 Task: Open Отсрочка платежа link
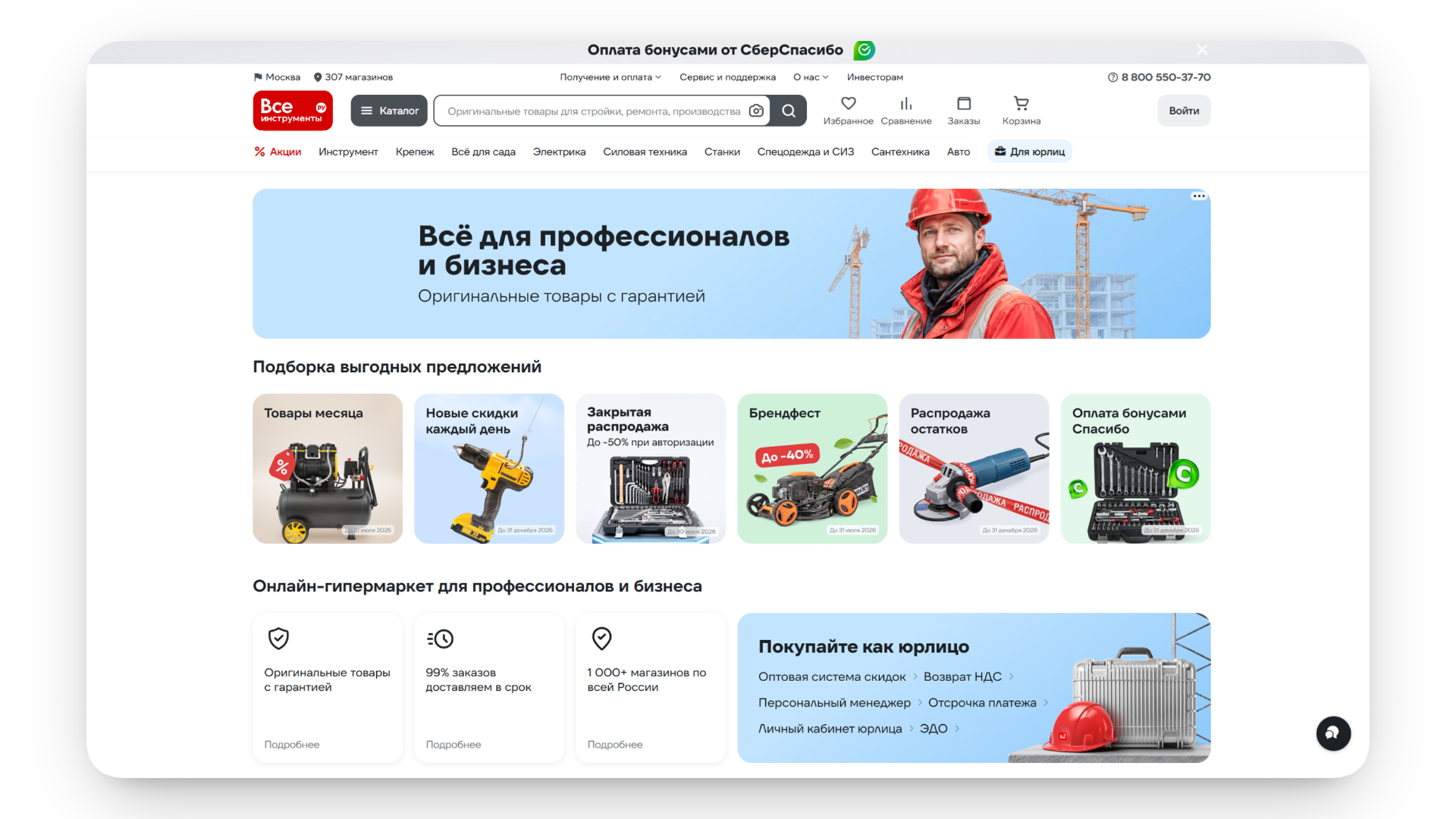pyautogui.click(x=987, y=703)
